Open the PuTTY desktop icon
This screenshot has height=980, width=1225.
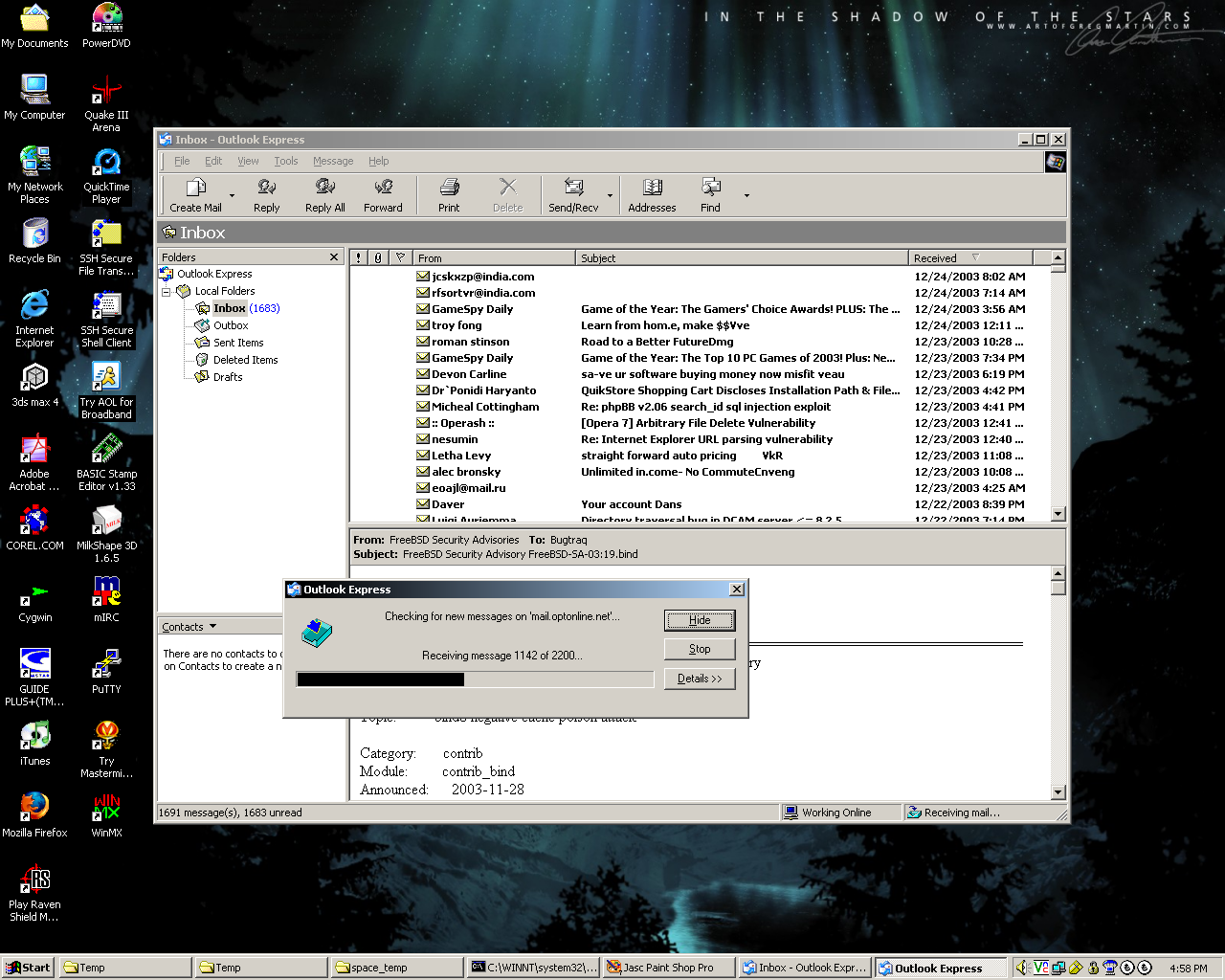(106, 671)
